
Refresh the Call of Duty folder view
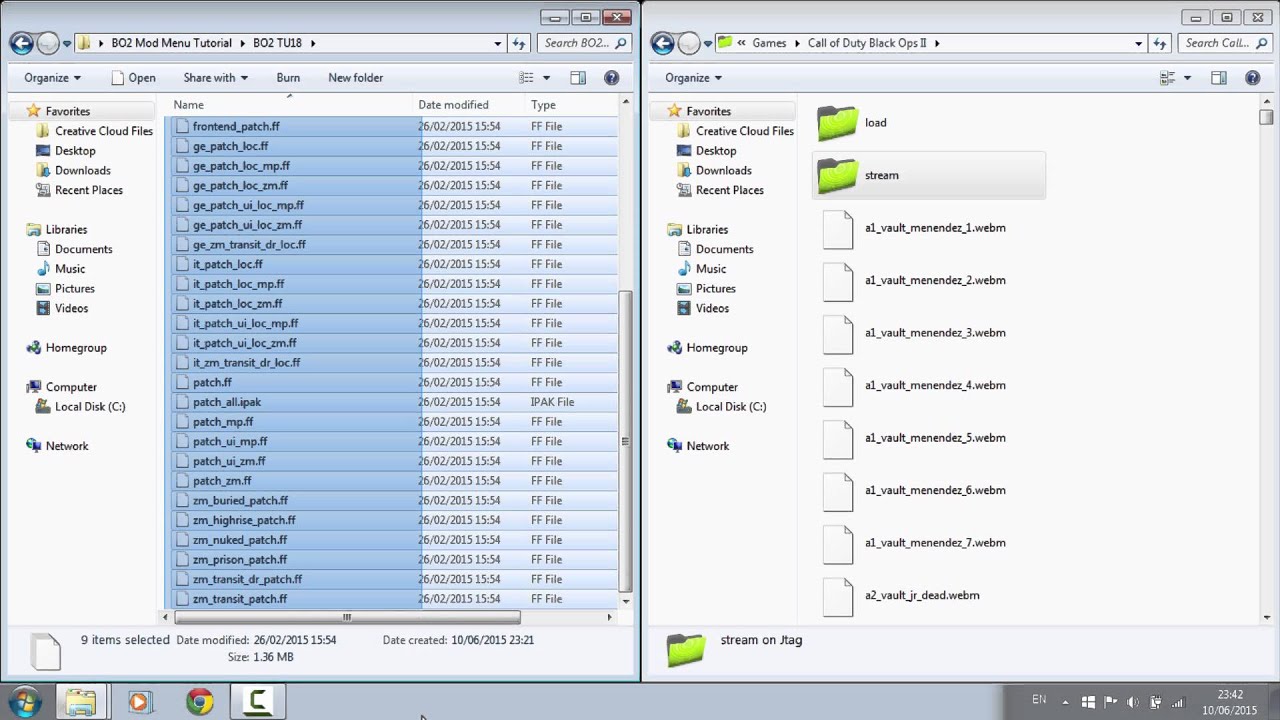pyautogui.click(x=1159, y=43)
